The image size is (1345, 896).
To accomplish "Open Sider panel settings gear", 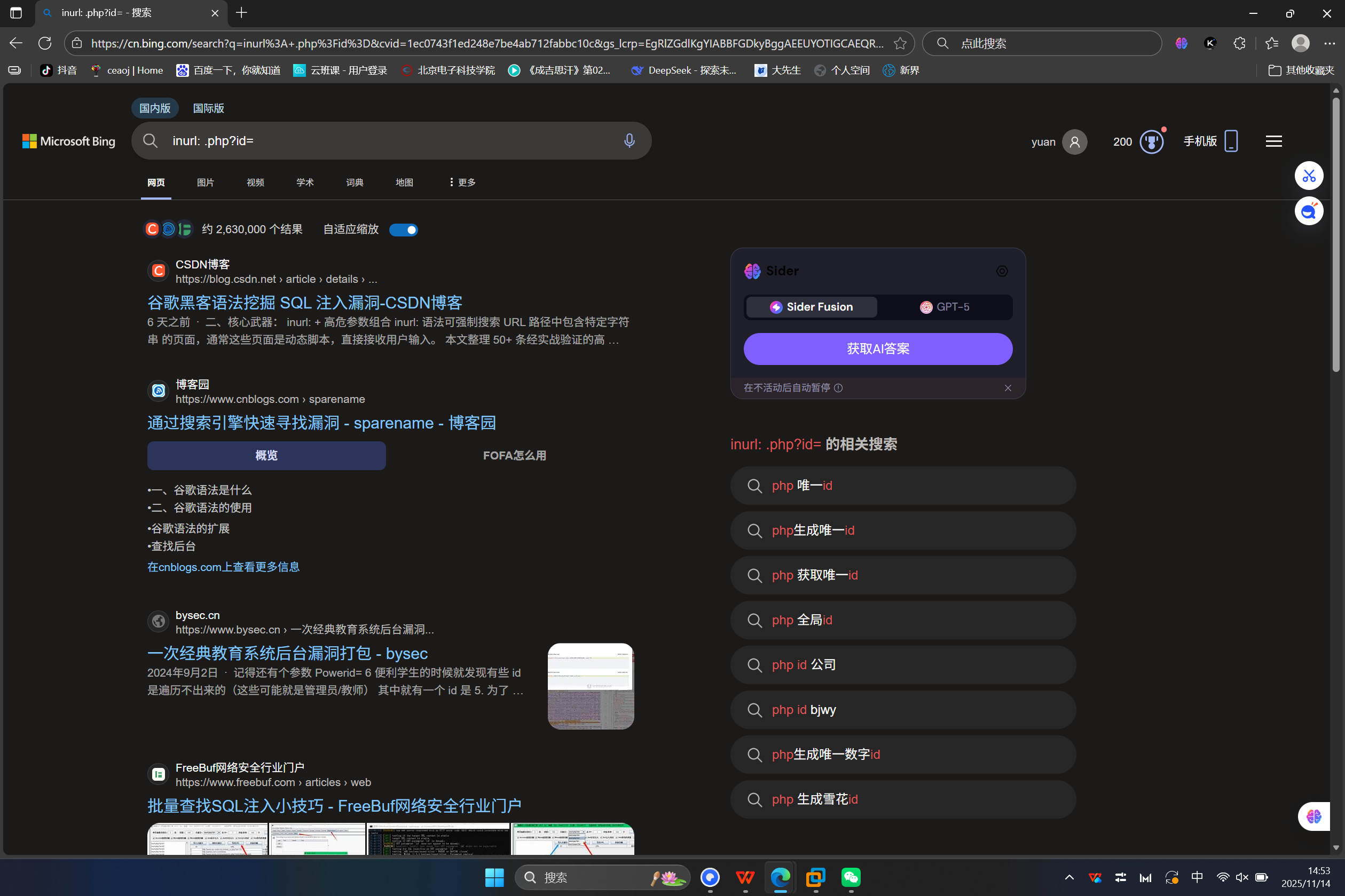I will 1002,271.
